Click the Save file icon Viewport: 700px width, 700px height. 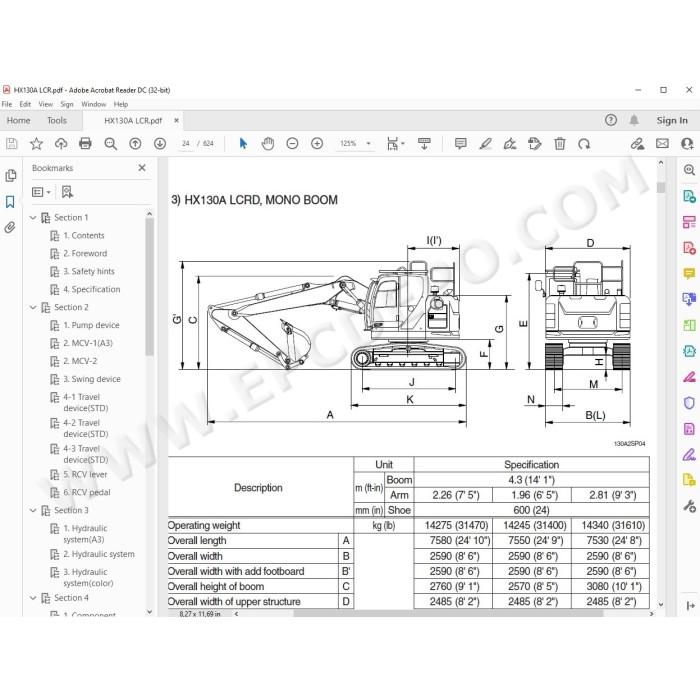tap(12, 143)
